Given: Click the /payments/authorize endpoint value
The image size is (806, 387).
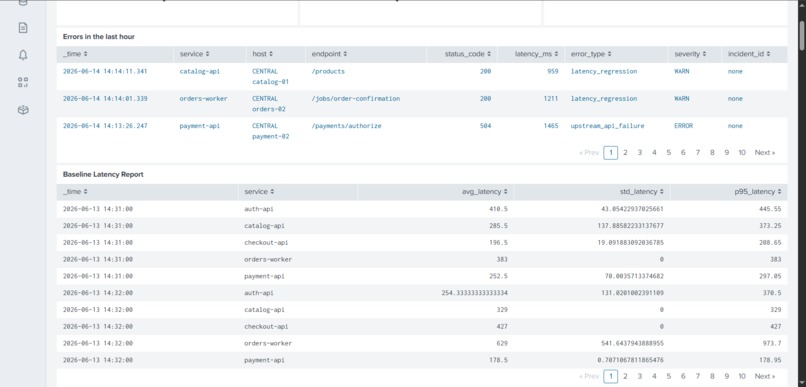Looking at the screenshot, I should tap(346, 126).
